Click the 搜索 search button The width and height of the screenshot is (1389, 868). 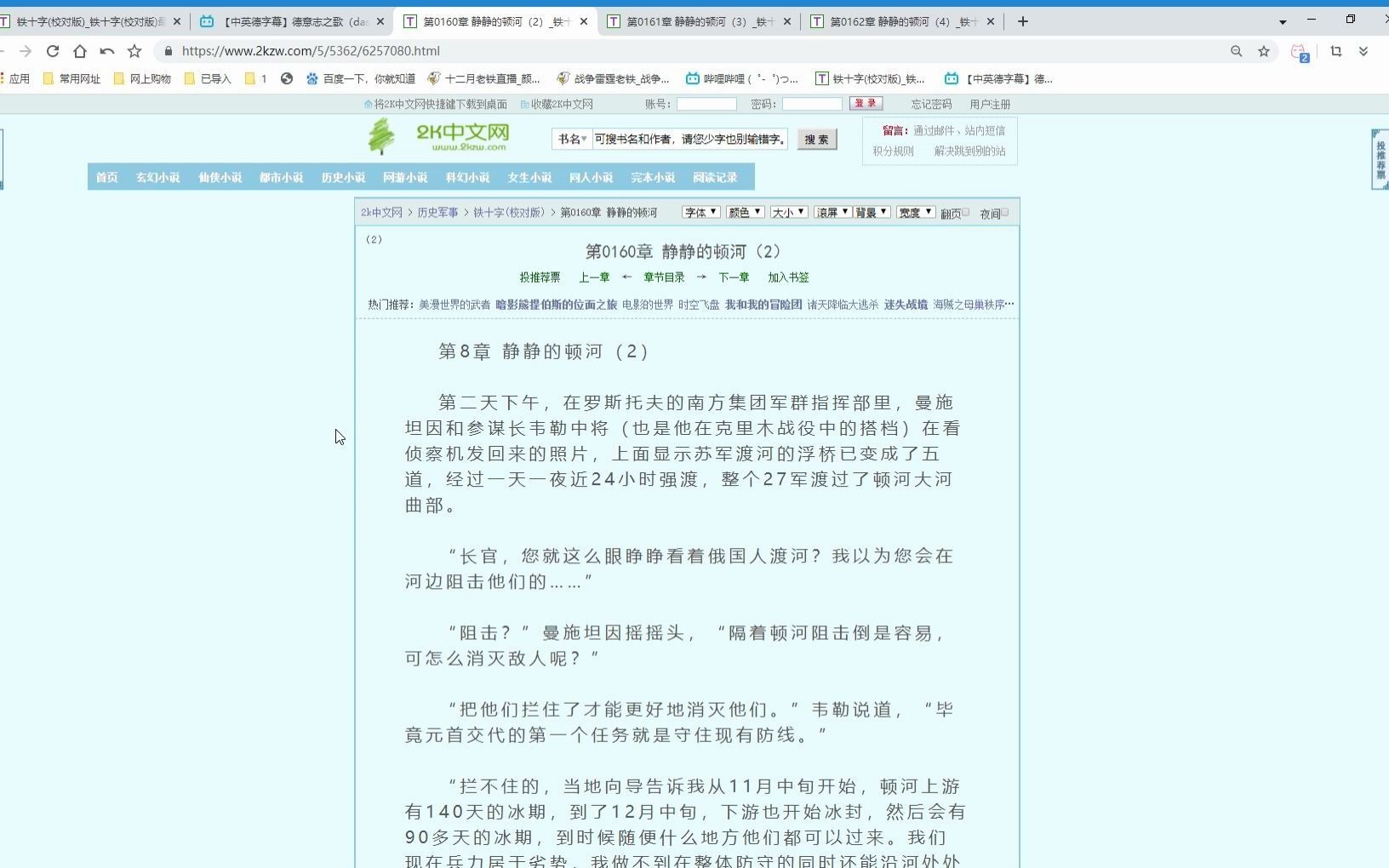pos(817,140)
